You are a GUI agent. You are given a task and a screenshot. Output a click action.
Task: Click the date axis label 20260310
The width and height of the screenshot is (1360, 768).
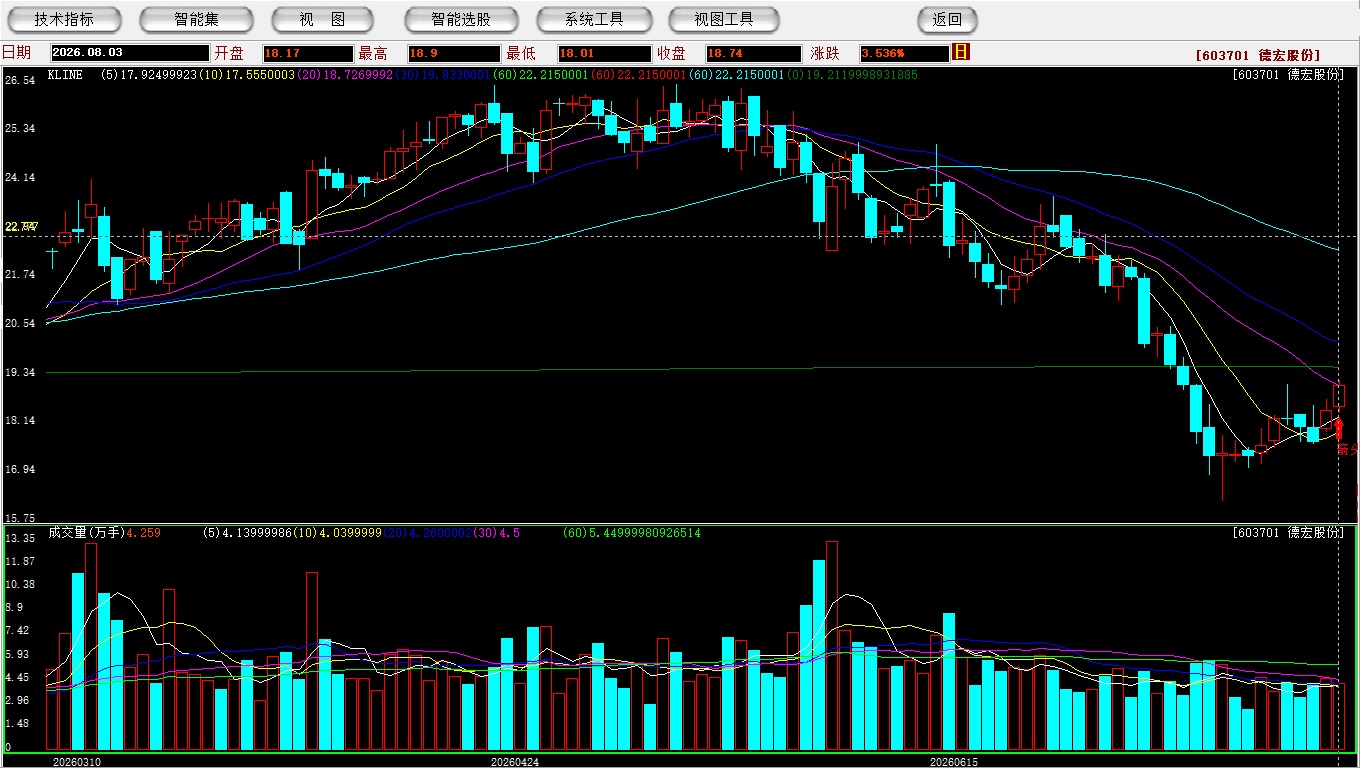(x=77, y=762)
